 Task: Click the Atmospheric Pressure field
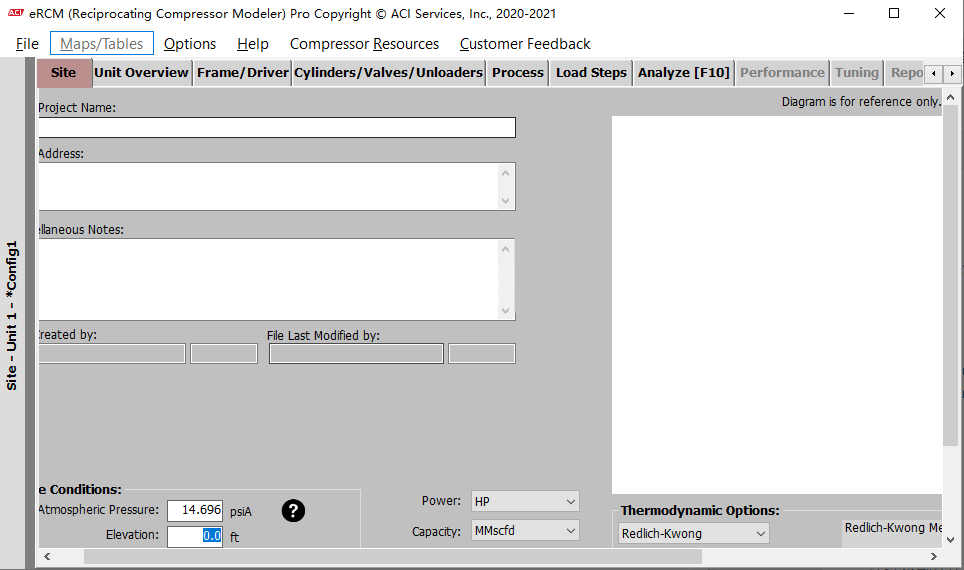[195, 510]
